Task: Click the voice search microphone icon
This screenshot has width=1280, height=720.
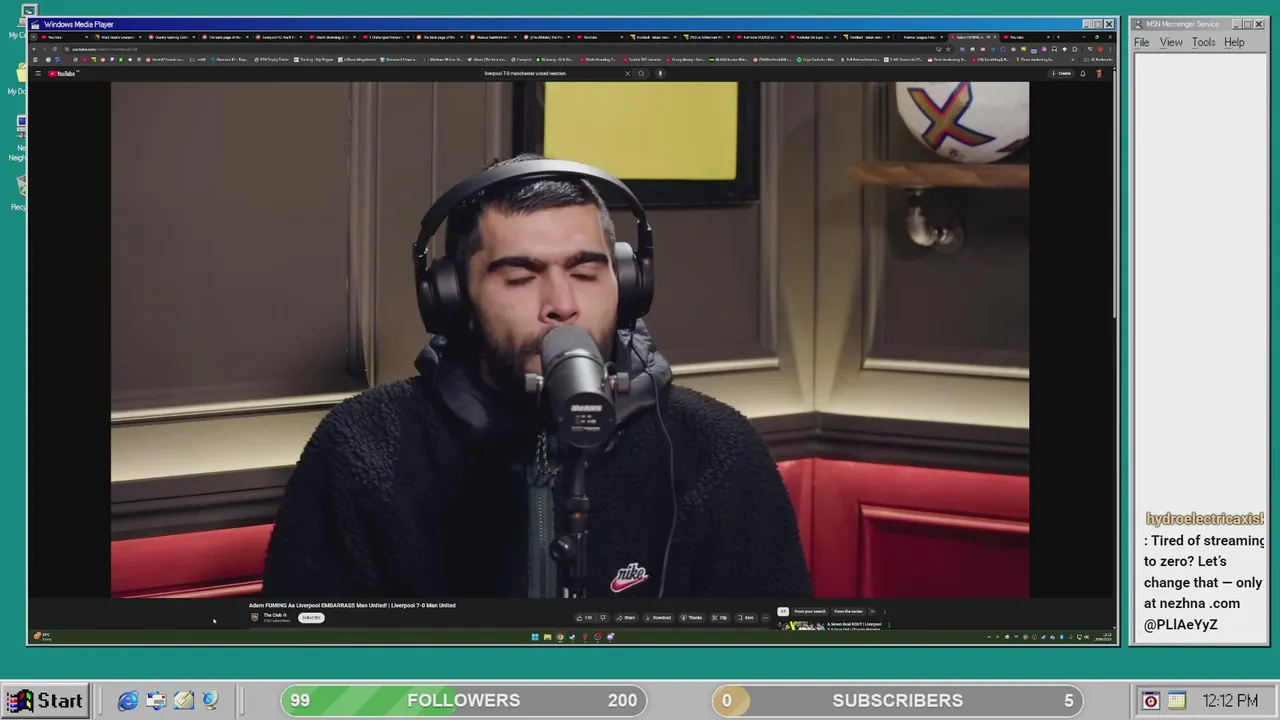Action: (x=660, y=73)
